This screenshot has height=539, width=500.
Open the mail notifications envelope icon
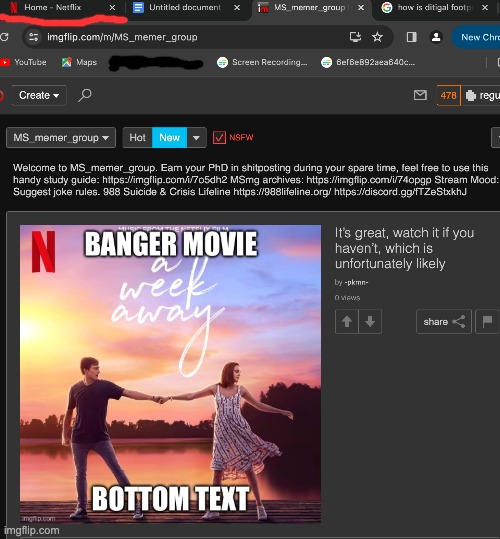(x=420, y=95)
